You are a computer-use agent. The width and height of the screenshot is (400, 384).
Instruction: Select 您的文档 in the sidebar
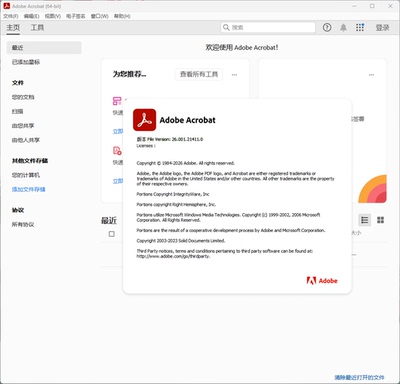(23, 97)
